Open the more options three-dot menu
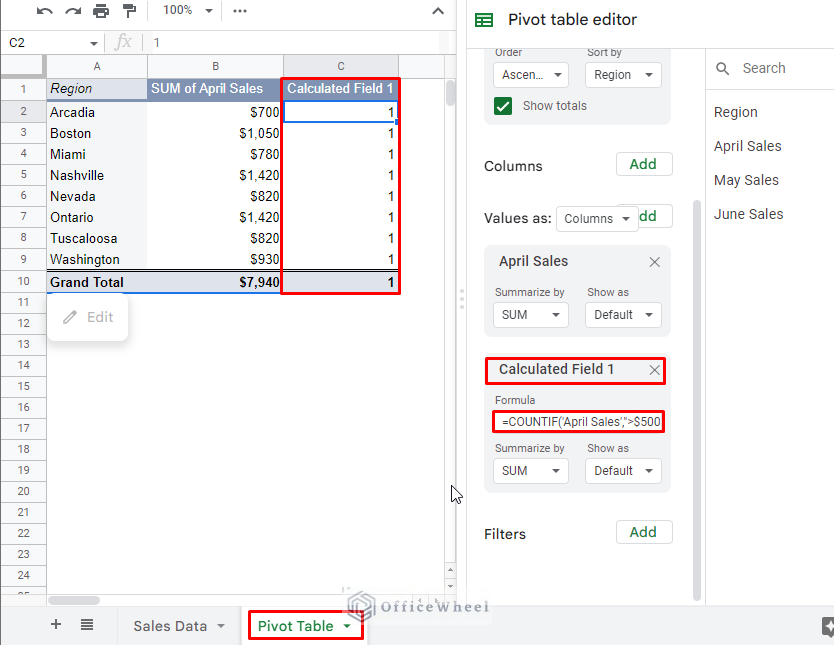The width and height of the screenshot is (834, 645). click(239, 11)
